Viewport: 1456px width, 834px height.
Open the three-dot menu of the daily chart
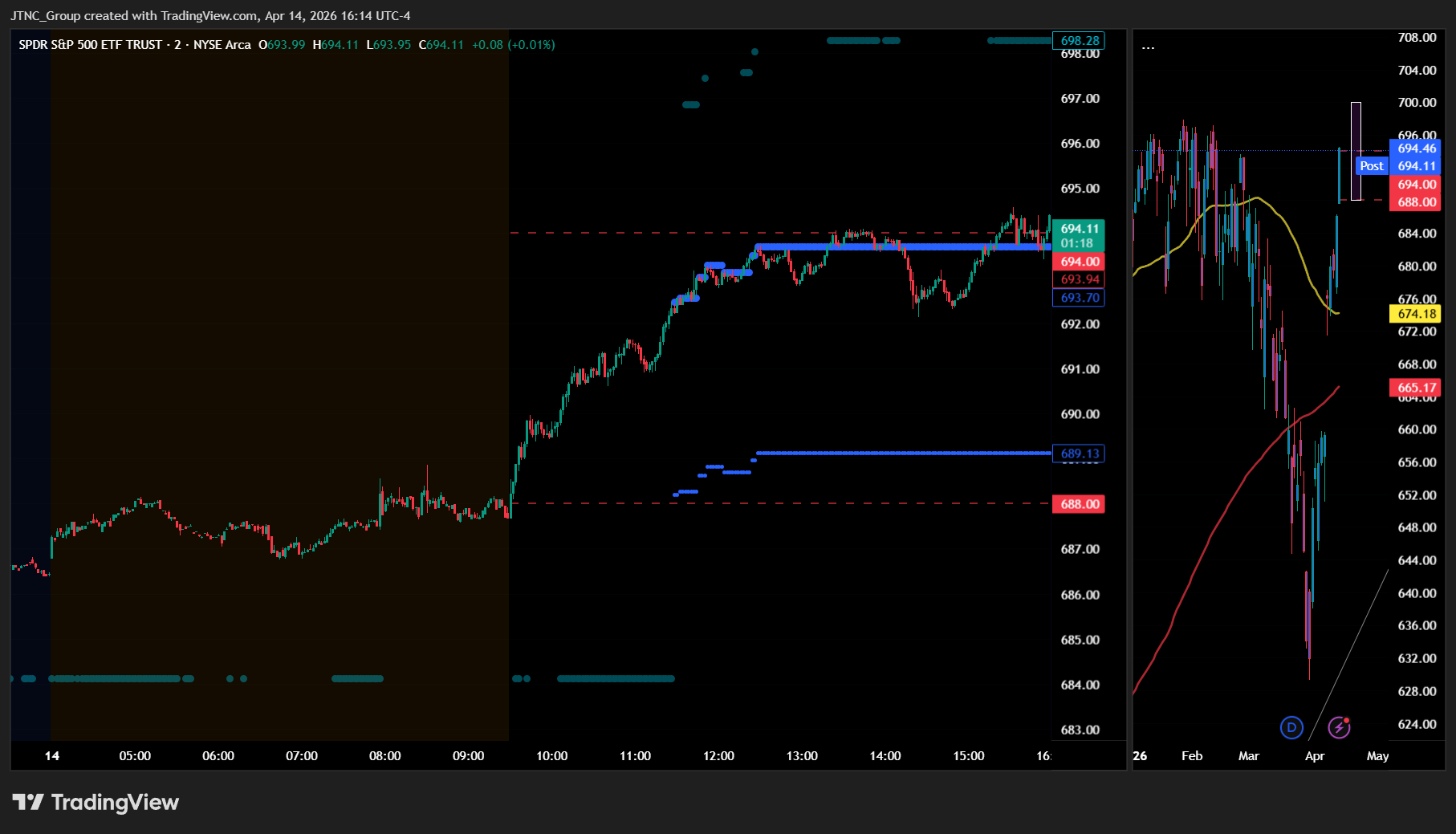[1149, 47]
